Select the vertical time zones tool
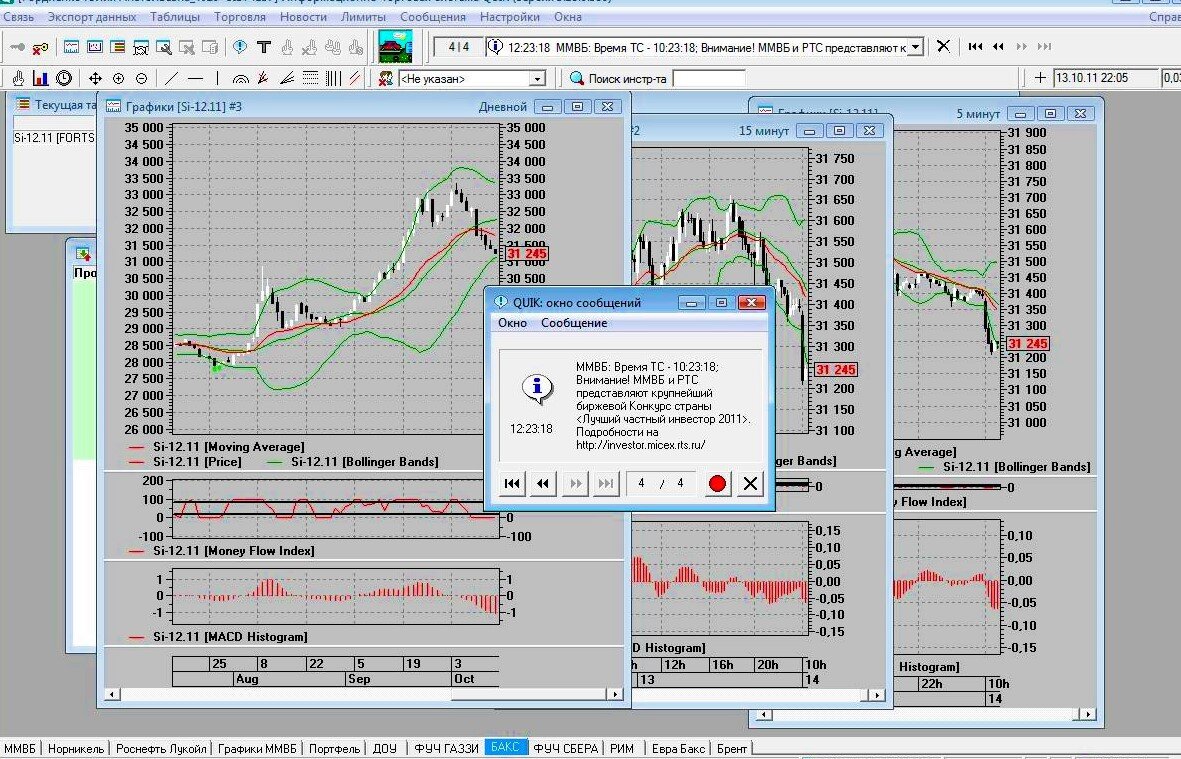The height and width of the screenshot is (759, 1181). click(333, 78)
